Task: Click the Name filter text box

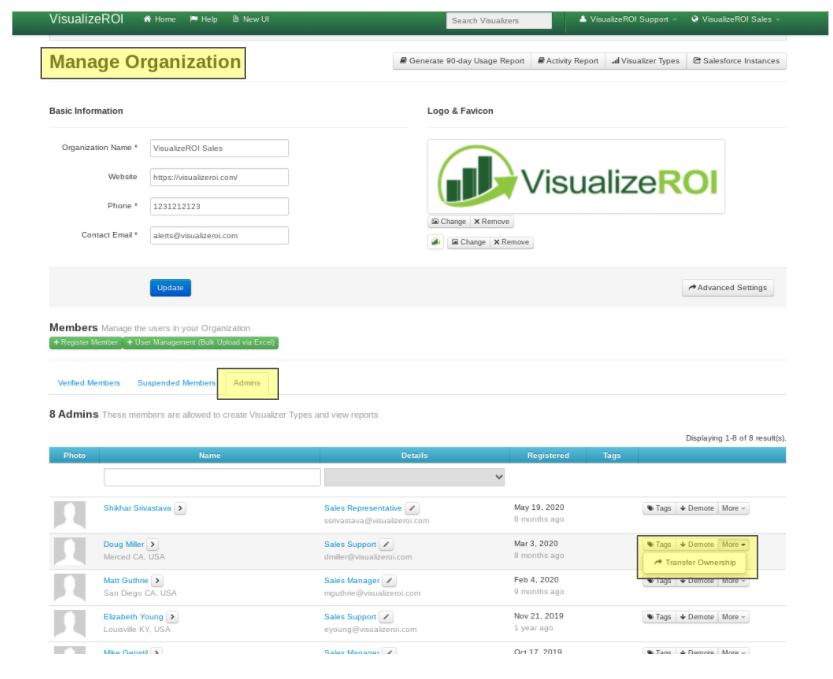Action: [x=212, y=477]
